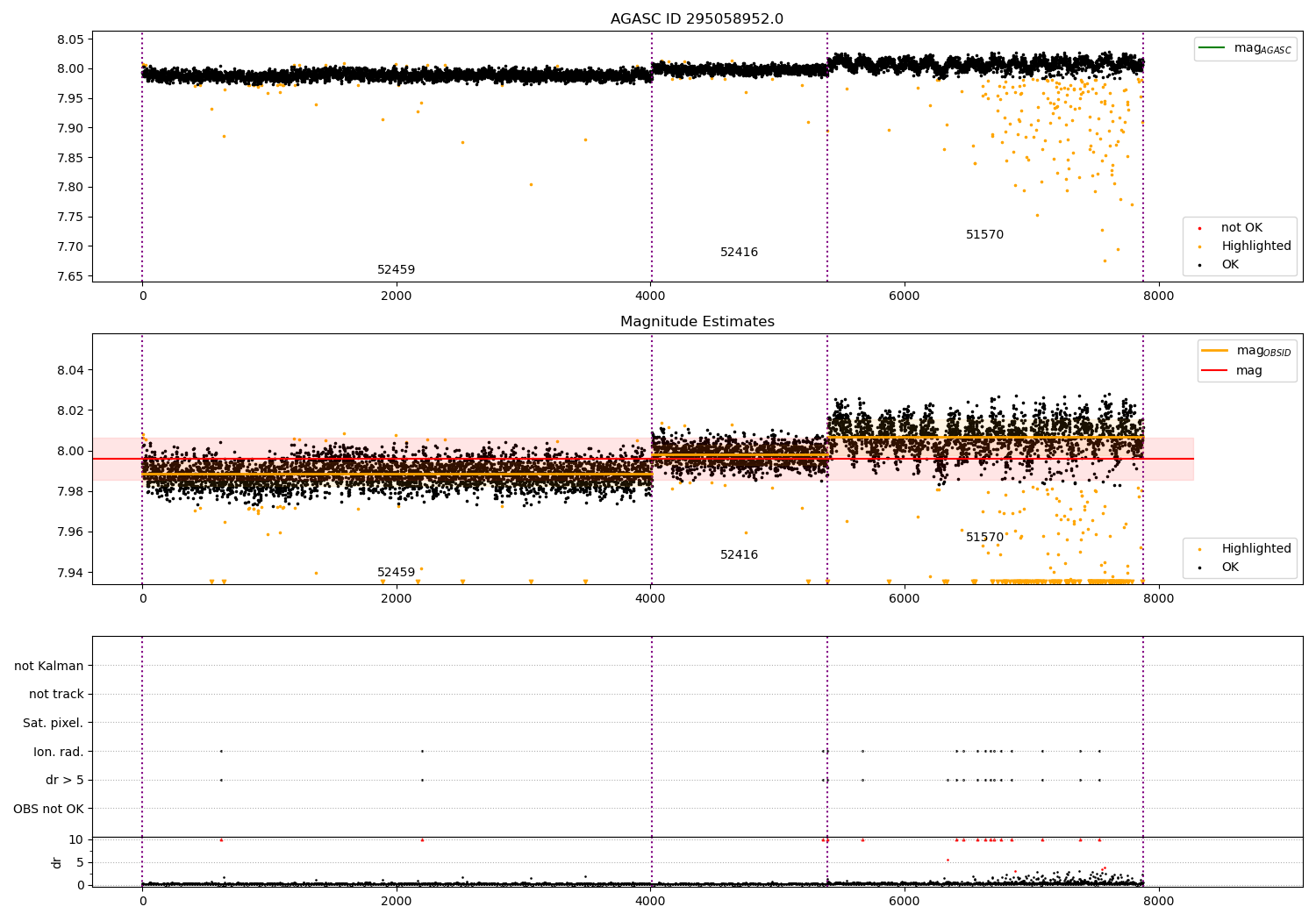Screen dimensions: 1316x921
Task: Click the 10 tick on dr axis
Action: pyautogui.click(x=76, y=840)
